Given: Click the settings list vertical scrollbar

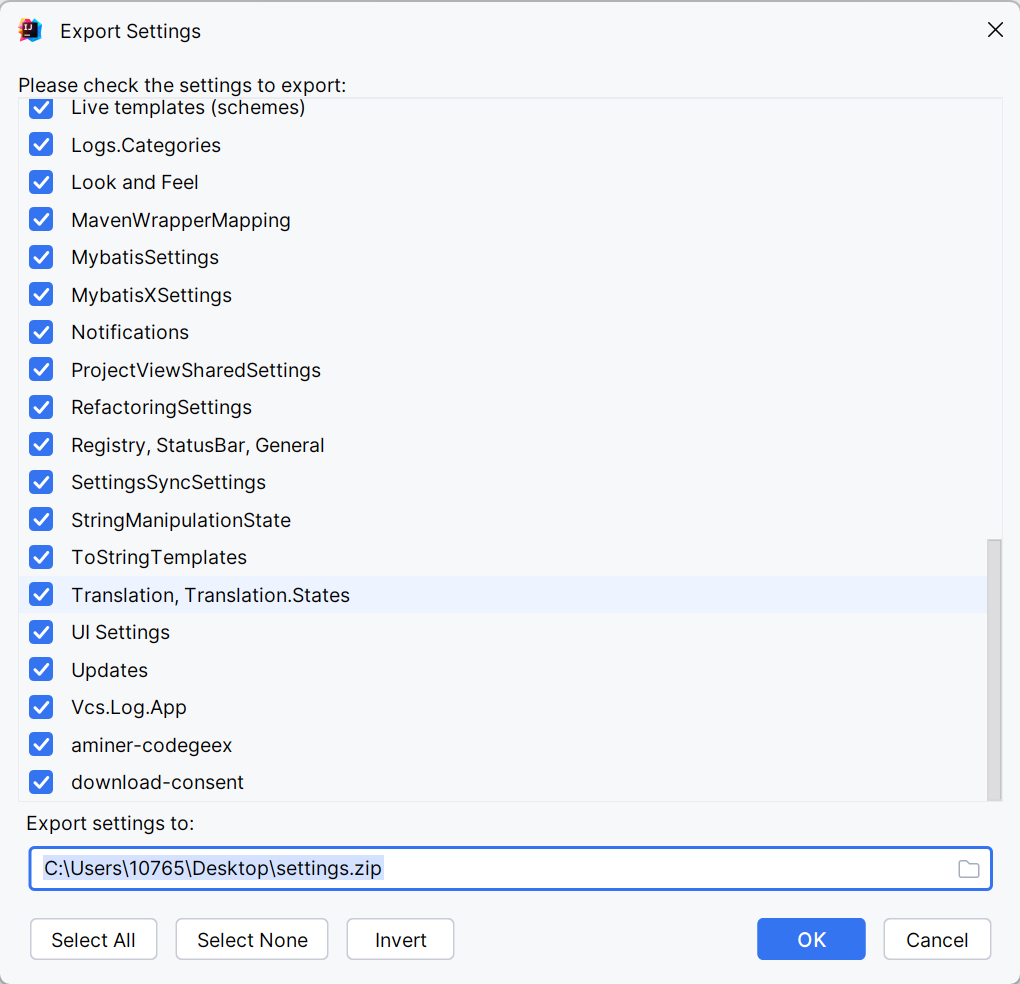Looking at the screenshot, I should pos(994,670).
